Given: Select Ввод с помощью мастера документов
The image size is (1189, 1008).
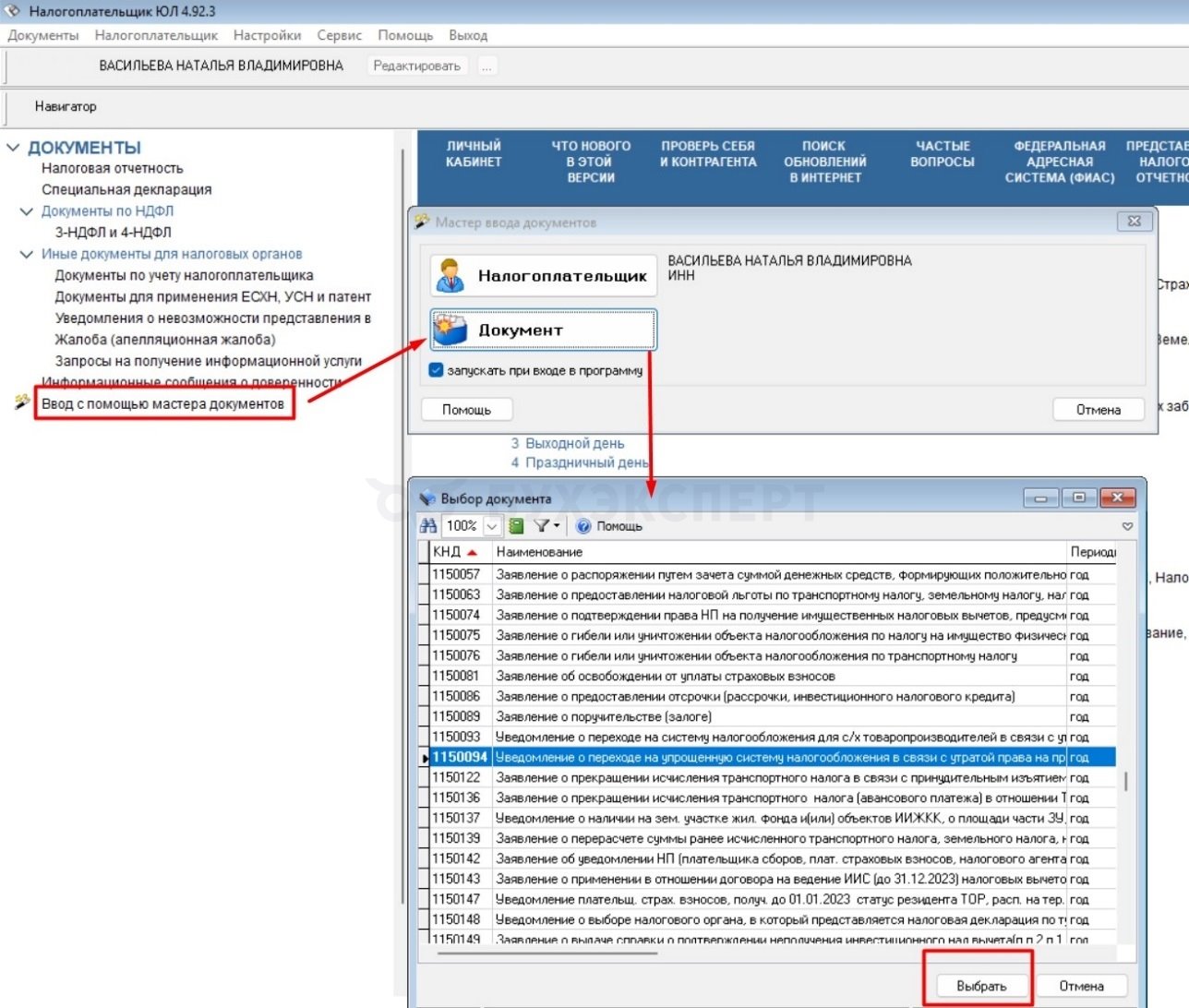Looking at the screenshot, I should point(162,403).
